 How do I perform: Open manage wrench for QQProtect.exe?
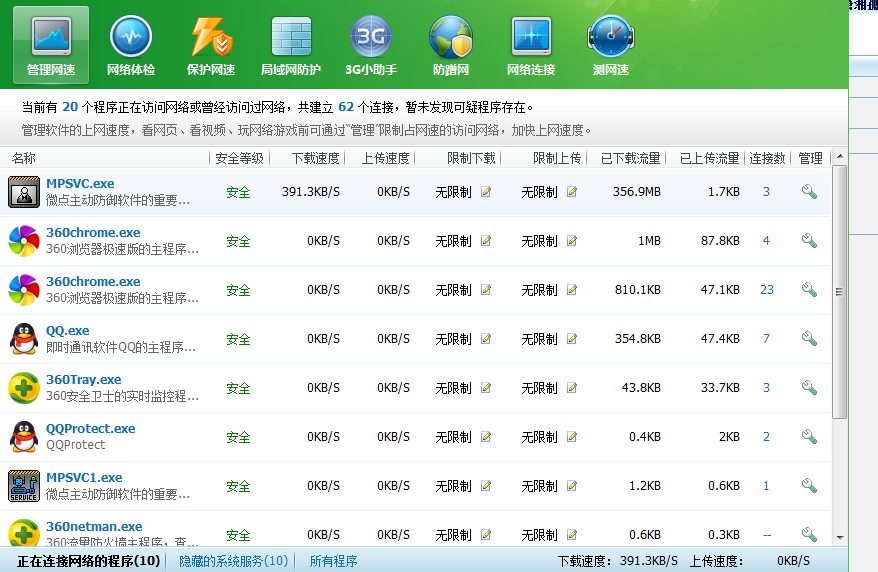click(809, 437)
